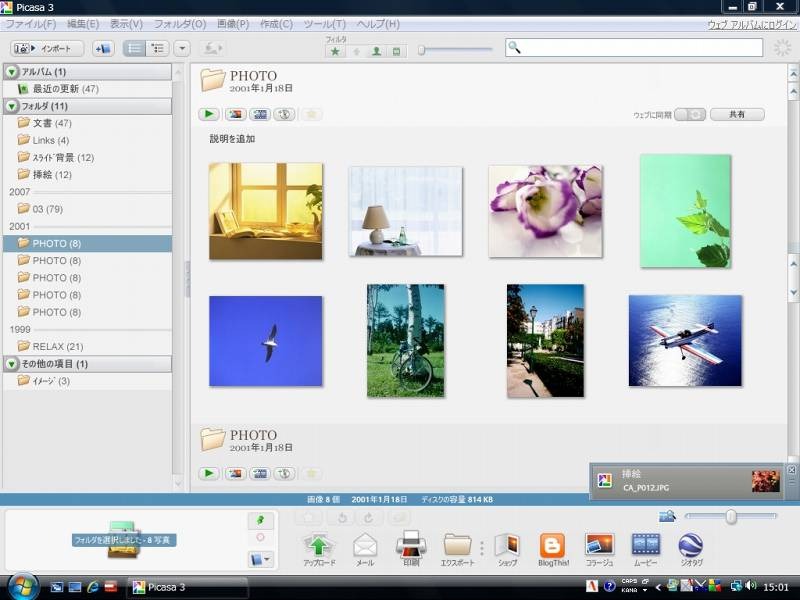Click the 印刷 (Print) printer icon
This screenshot has height=600, width=800.
tap(411, 545)
